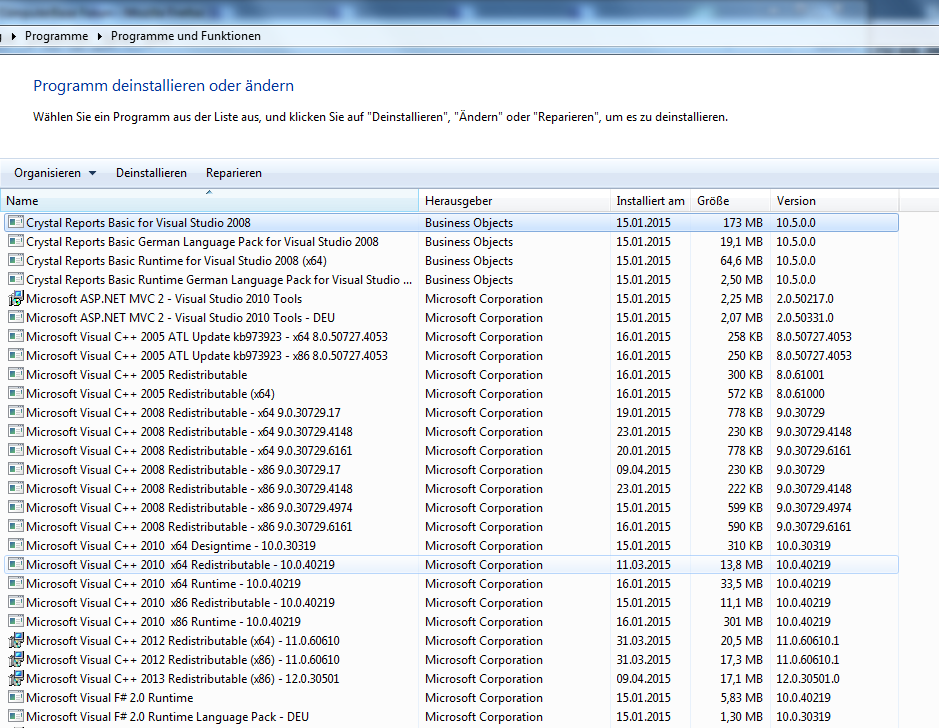Click installer icon of Visual C++ 2012 Redistributable (x86)
The width and height of the screenshot is (939, 728).
tap(16, 660)
